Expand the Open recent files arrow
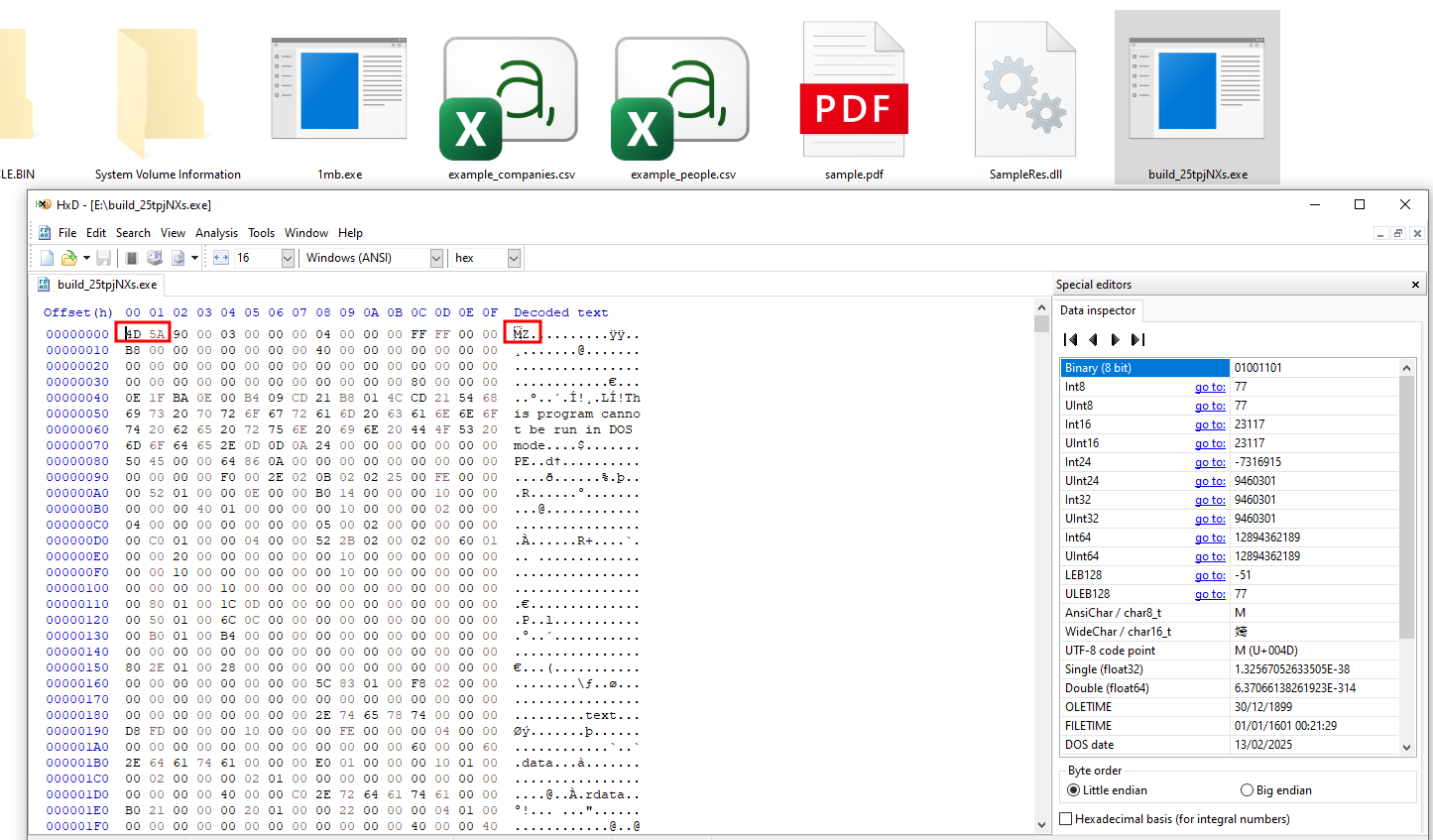Screen dimensions: 1433x840 pyautogui.click(x=86, y=258)
